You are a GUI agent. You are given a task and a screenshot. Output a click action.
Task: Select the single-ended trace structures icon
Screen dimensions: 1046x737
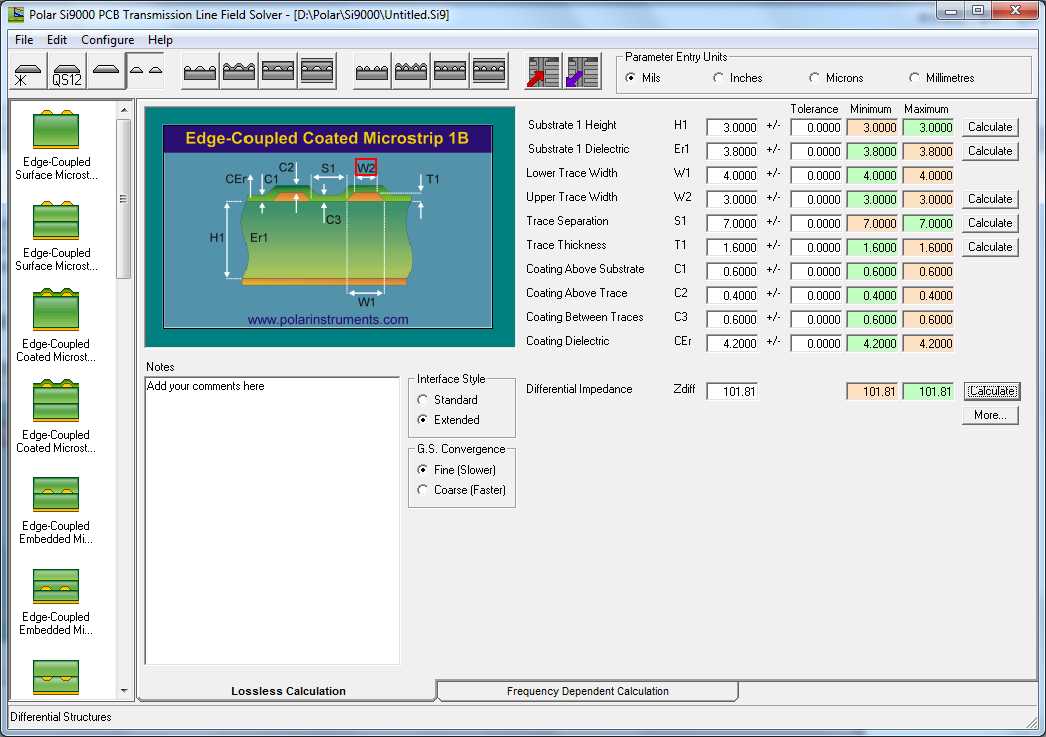[106, 71]
